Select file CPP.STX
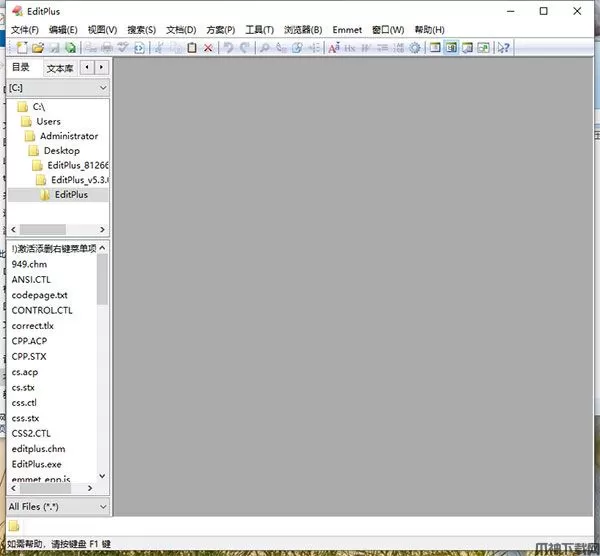600x556 pixels. pyautogui.click(x=29, y=356)
